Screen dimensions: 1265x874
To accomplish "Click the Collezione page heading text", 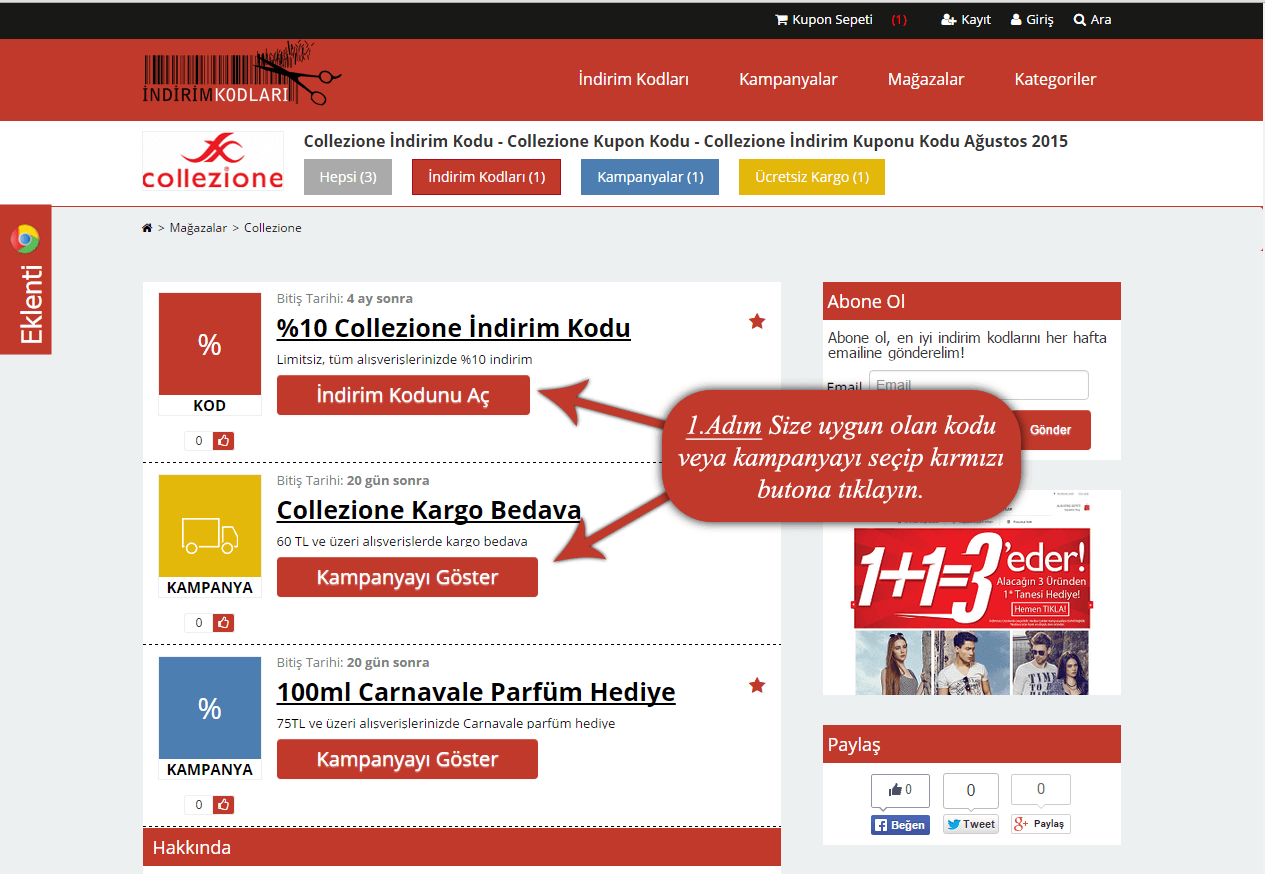I will tap(686, 141).
